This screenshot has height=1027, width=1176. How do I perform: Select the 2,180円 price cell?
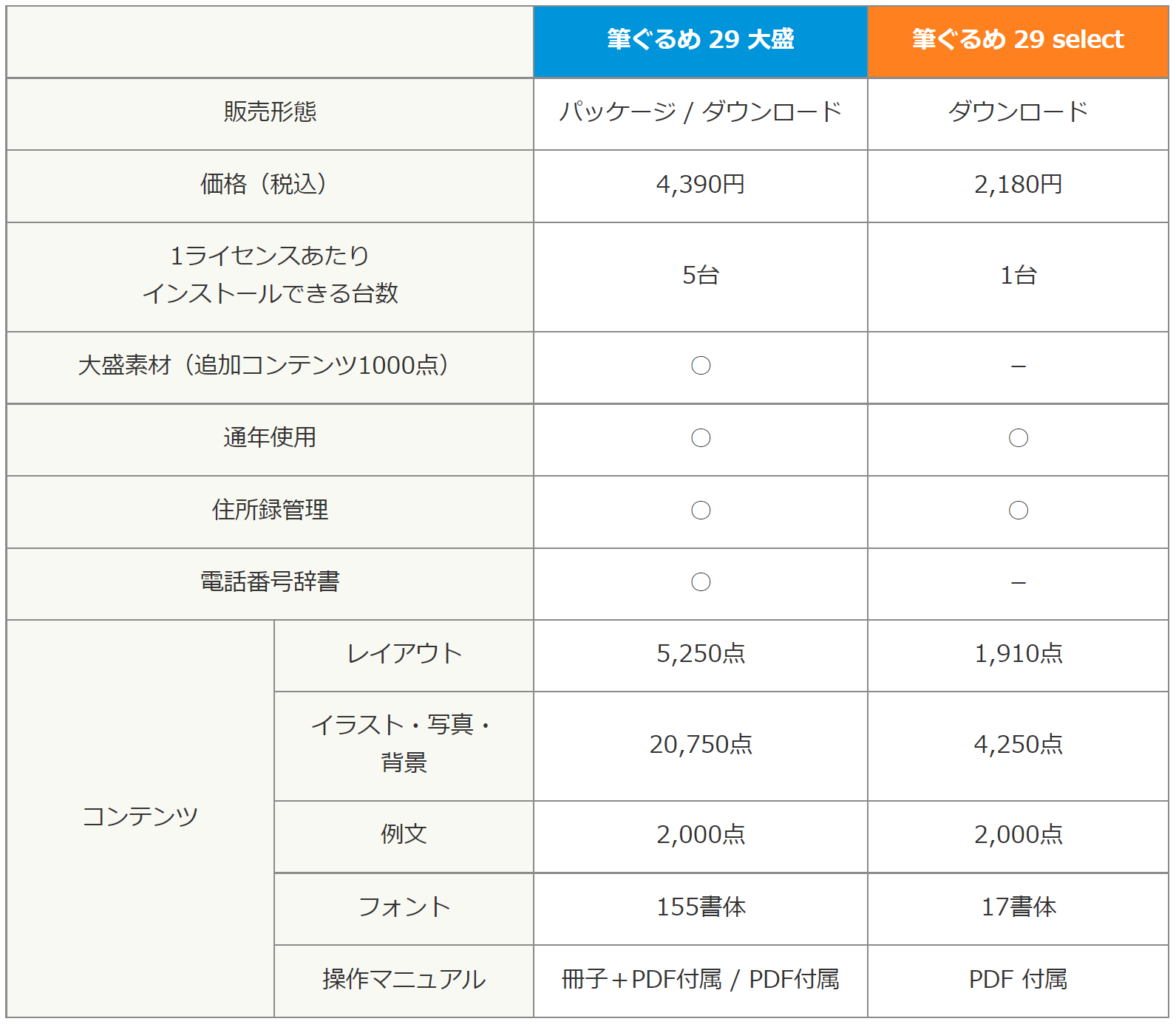[1018, 185]
